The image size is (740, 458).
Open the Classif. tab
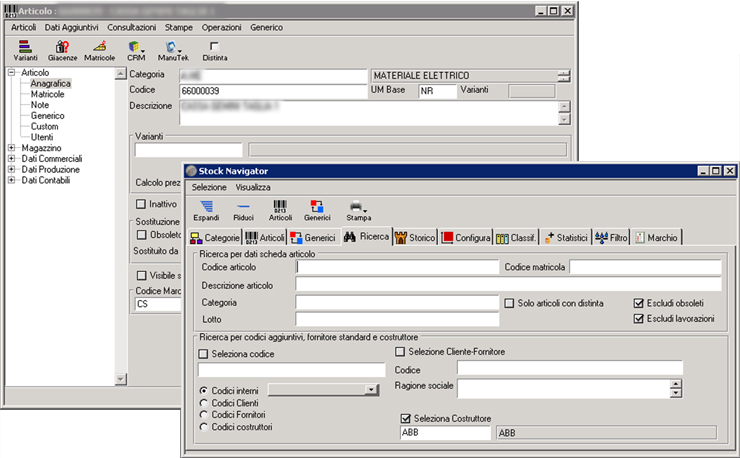516,237
